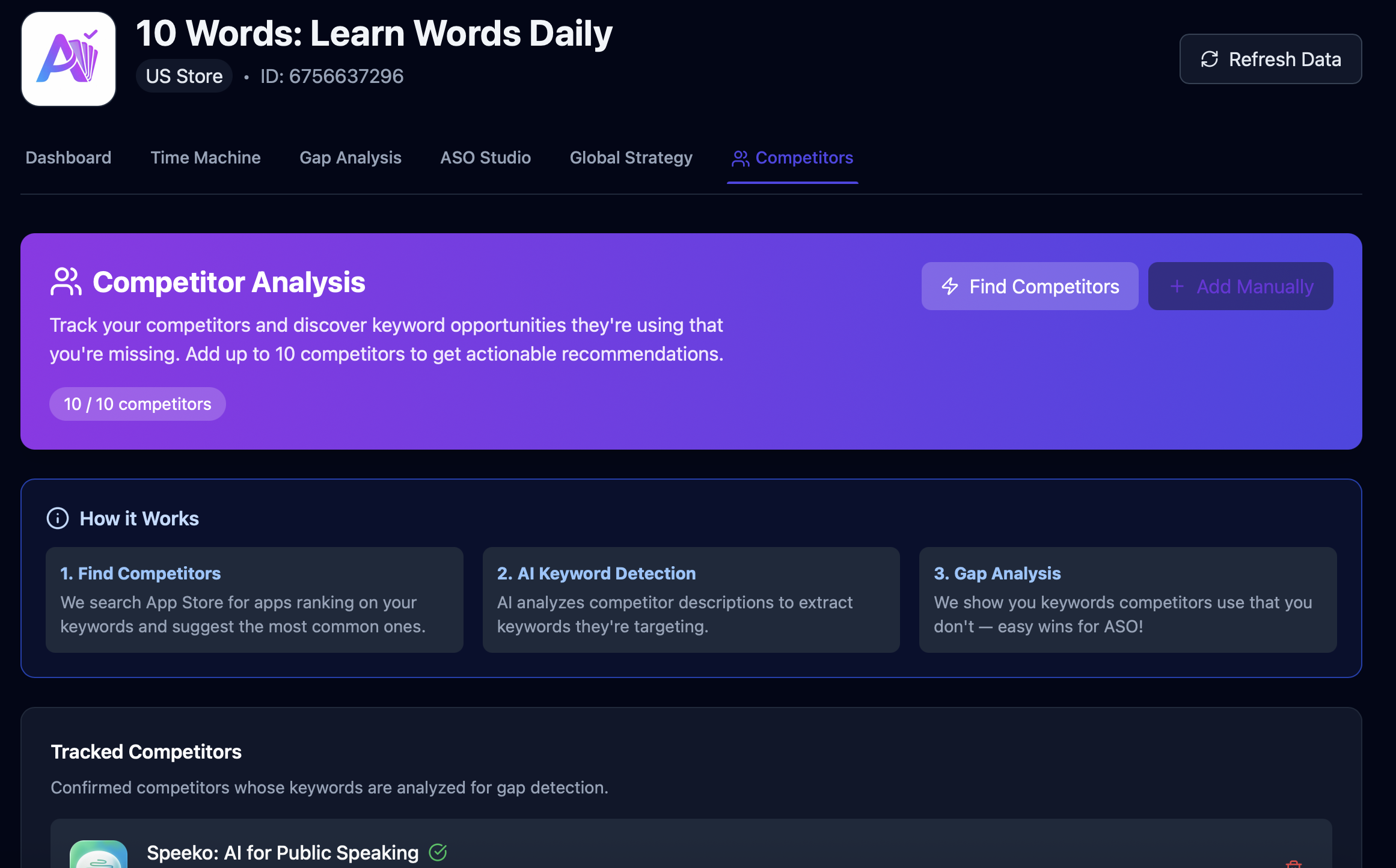Screen dimensions: 1396x868
Task: Click the US Store badge
Action: [x=184, y=76]
